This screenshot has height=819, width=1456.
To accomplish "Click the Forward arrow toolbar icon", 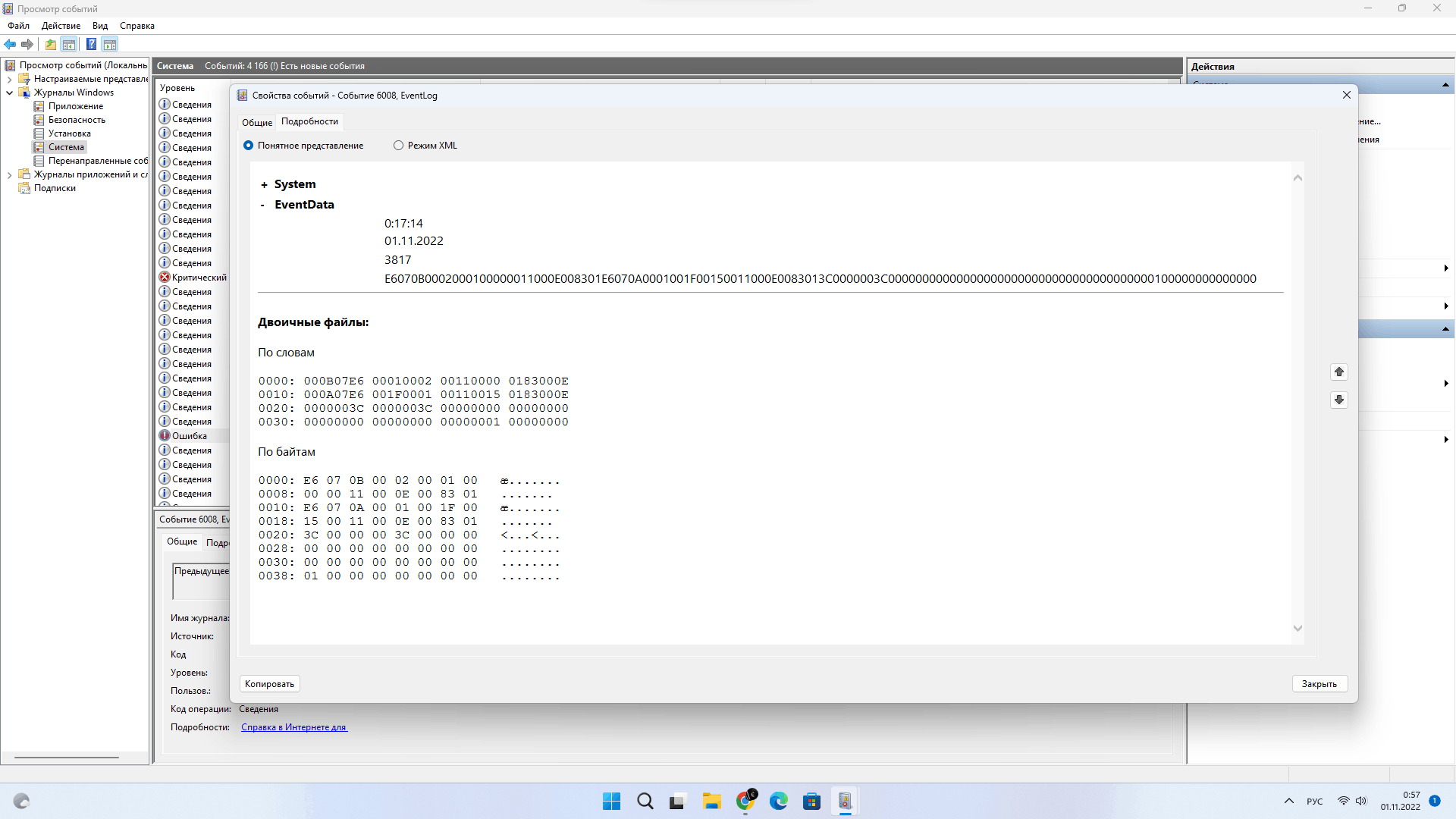I will pos(27,44).
